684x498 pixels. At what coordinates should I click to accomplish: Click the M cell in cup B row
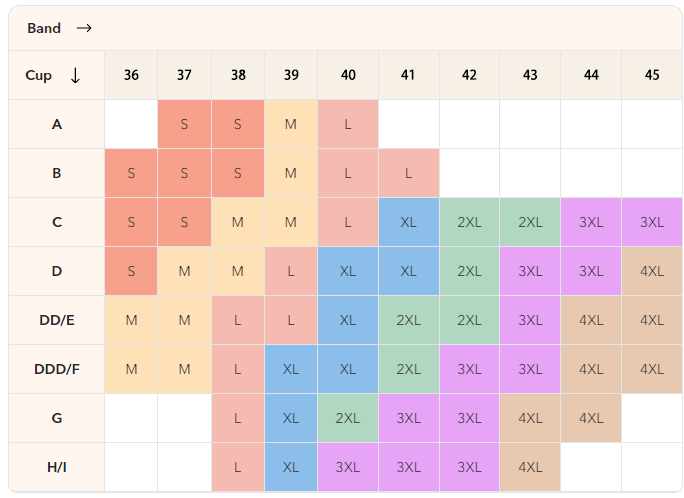291,173
